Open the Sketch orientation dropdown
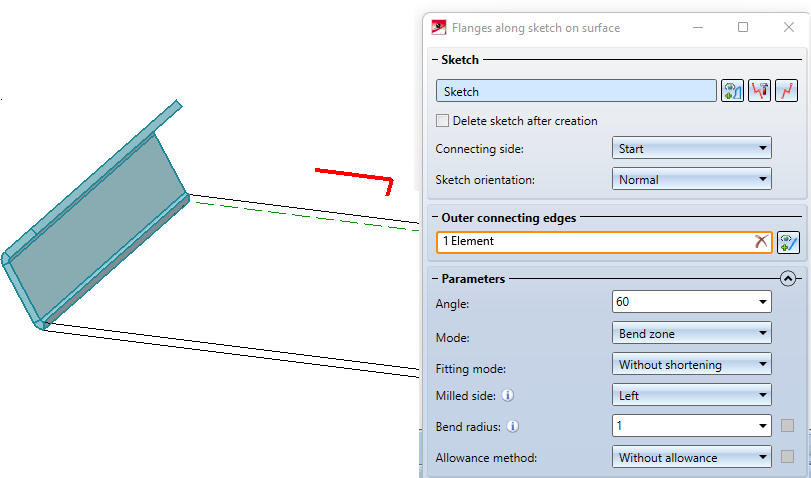 pos(692,180)
